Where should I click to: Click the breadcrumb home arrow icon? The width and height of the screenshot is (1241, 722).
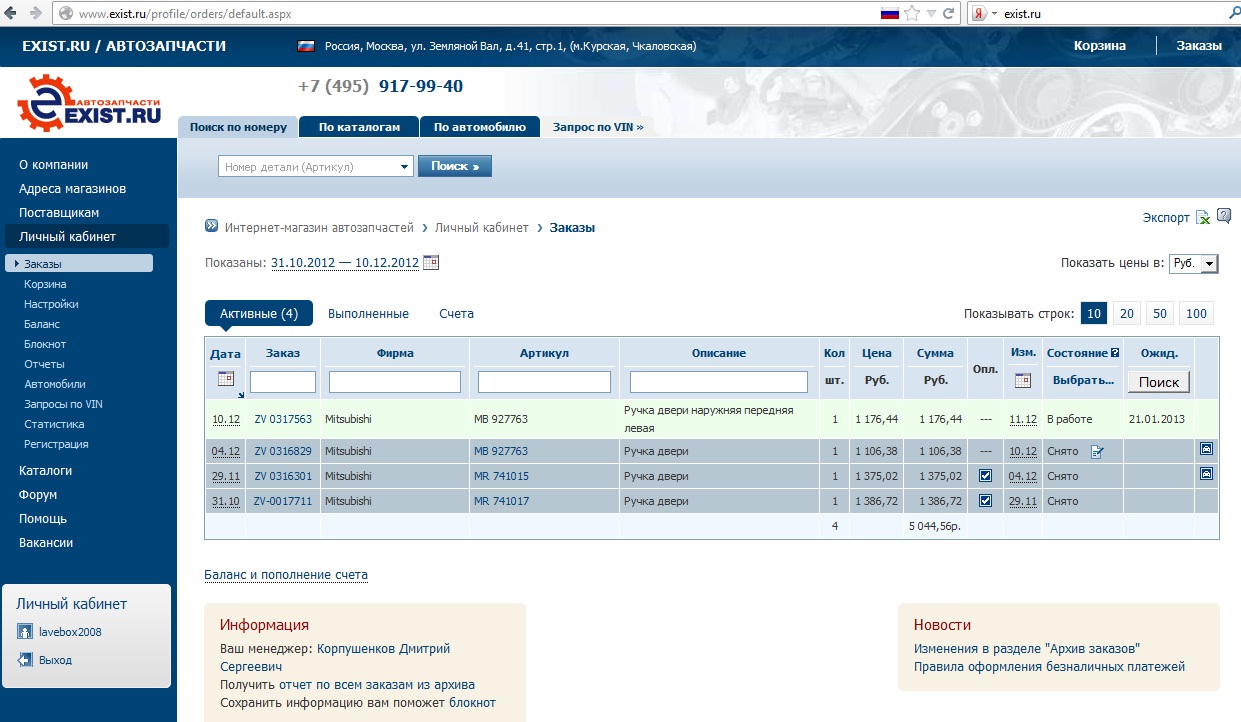click(x=211, y=226)
